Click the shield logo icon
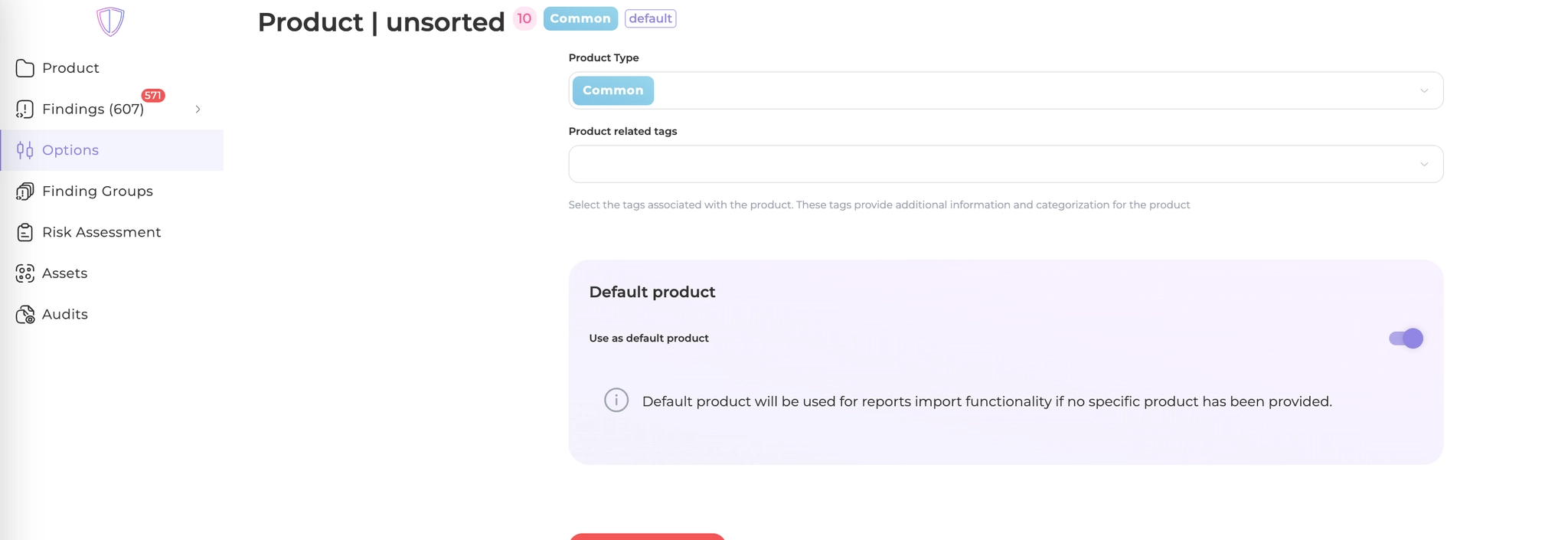 click(110, 21)
